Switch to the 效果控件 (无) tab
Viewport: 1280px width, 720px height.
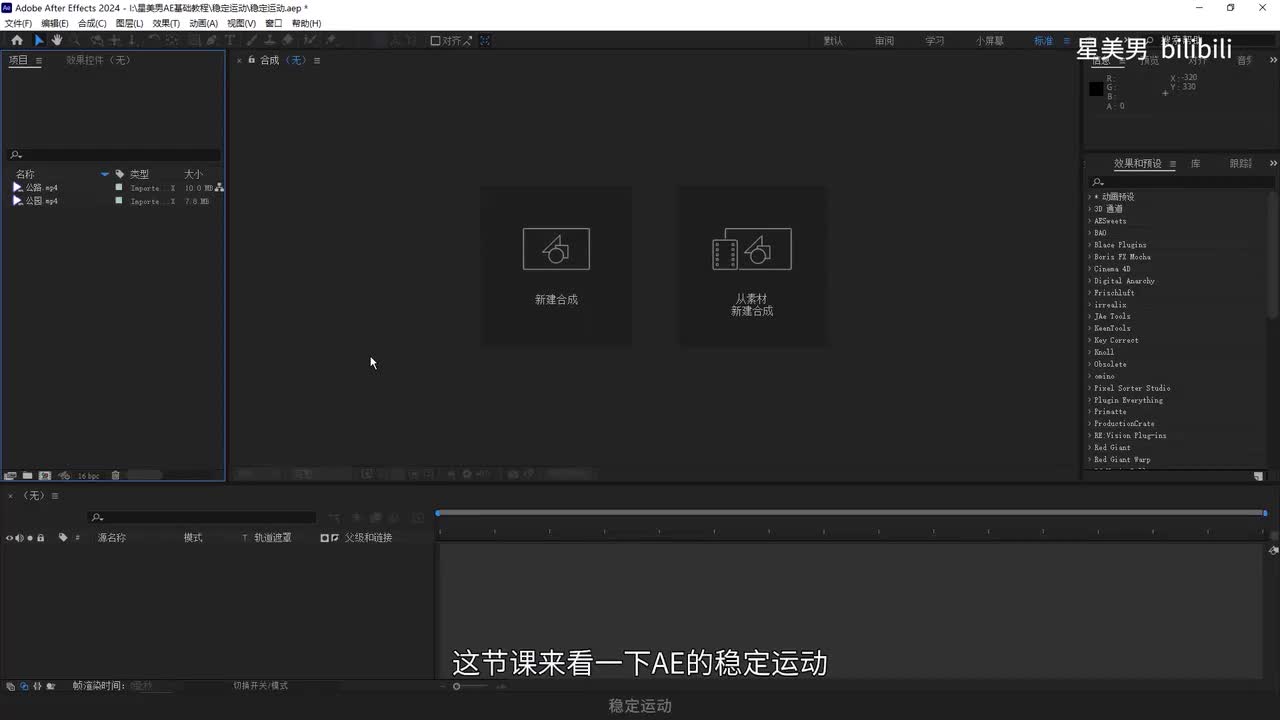tap(98, 60)
